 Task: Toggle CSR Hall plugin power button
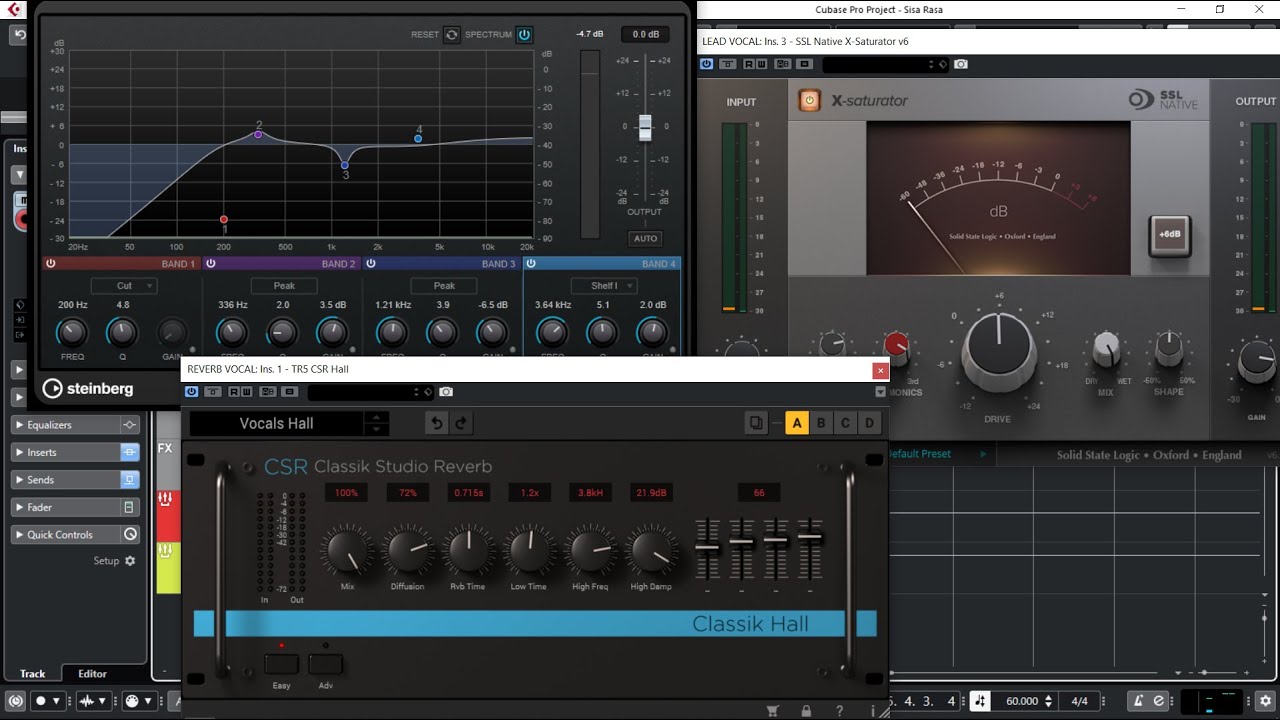[x=191, y=392]
